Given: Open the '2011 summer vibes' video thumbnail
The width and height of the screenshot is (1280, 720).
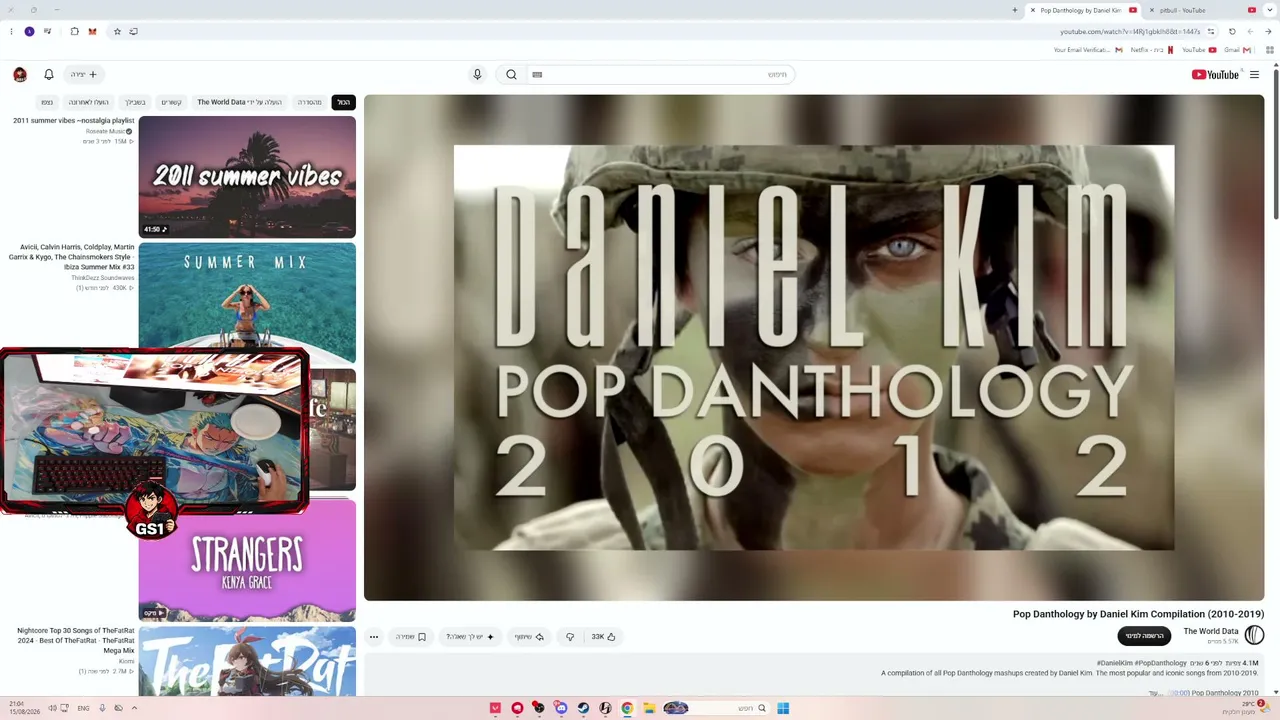Looking at the screenshot, I should point(247,177).
